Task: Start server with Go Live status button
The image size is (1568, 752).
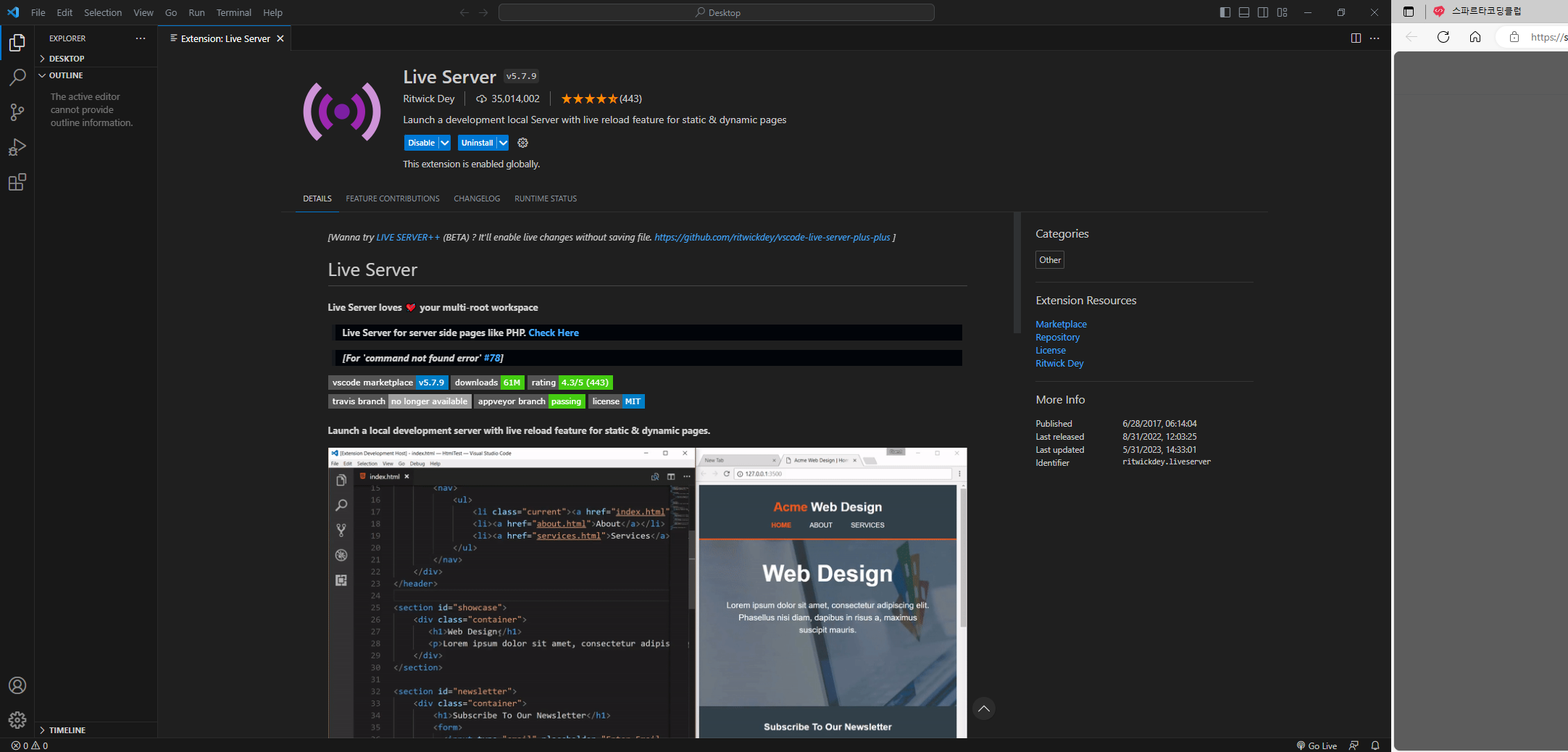Action: 1317,745
